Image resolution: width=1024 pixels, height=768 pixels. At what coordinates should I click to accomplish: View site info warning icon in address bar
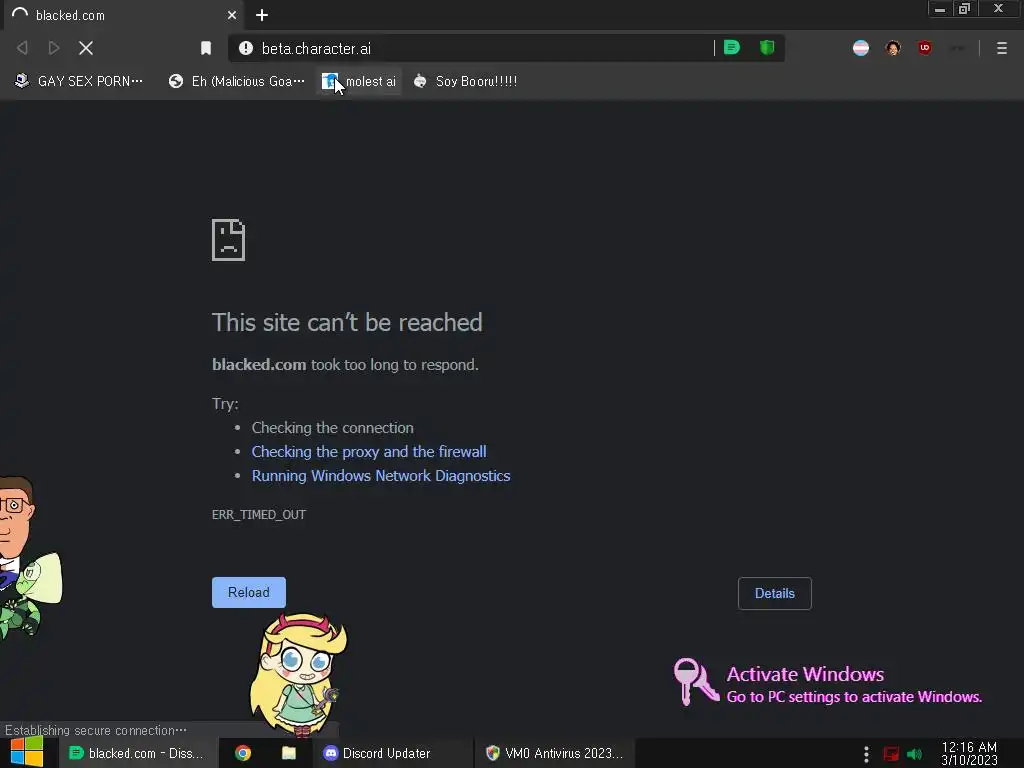[246, 48]
